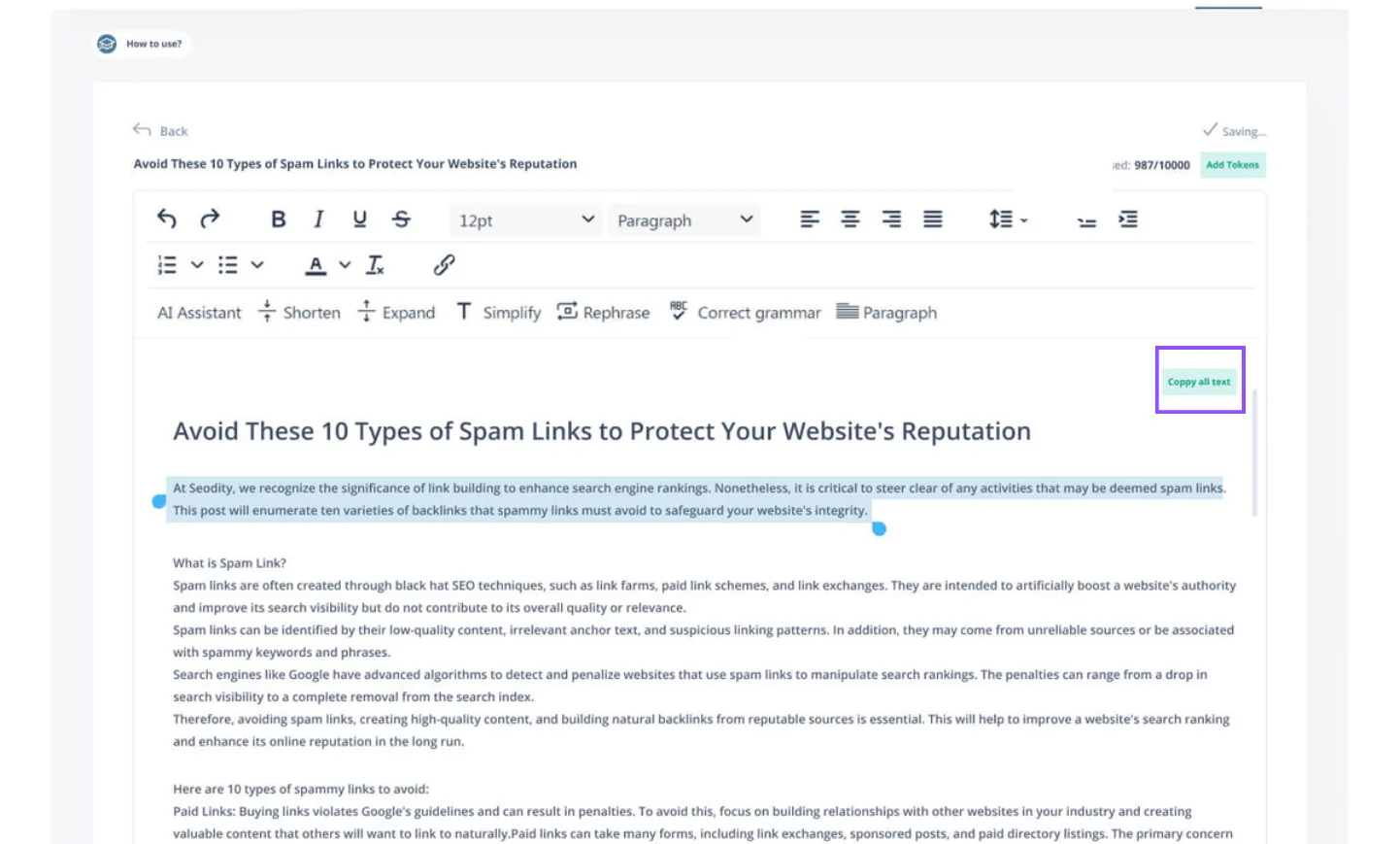Toggle bold formatting
Screen dimensions: 1400x844
coord(279,219)
